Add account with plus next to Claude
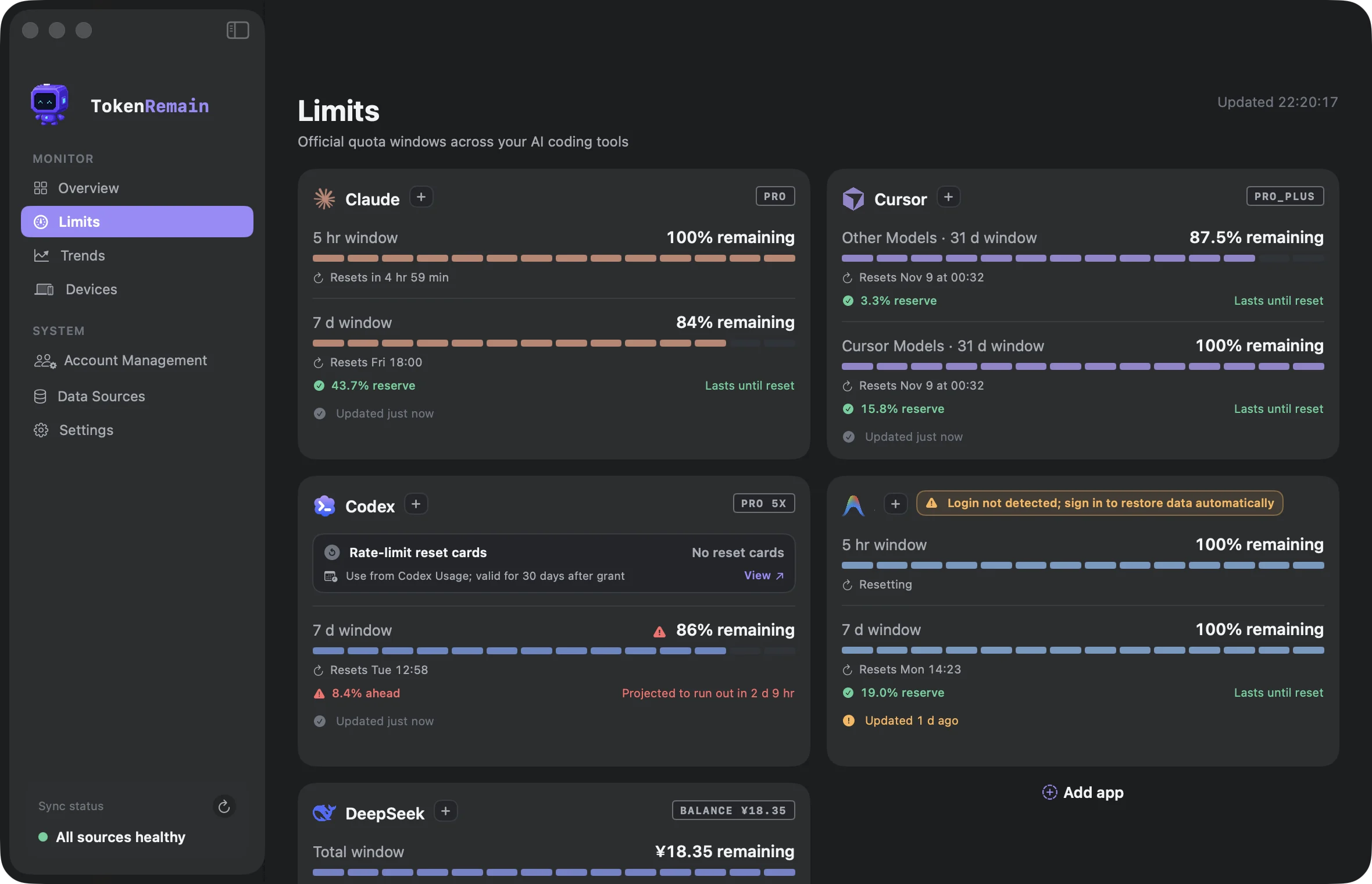Image resolution: width=1372 pixels, height=884 pixels. (421, 197)
